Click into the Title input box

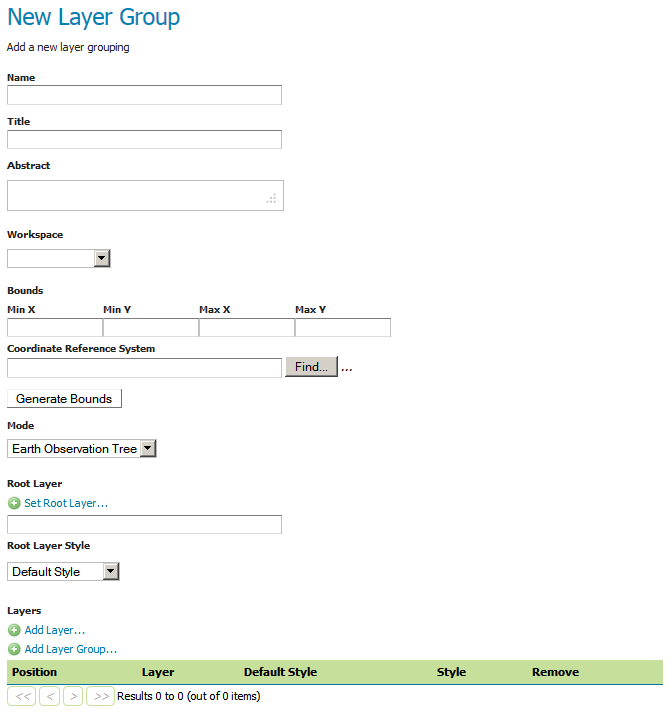[144, 139]
